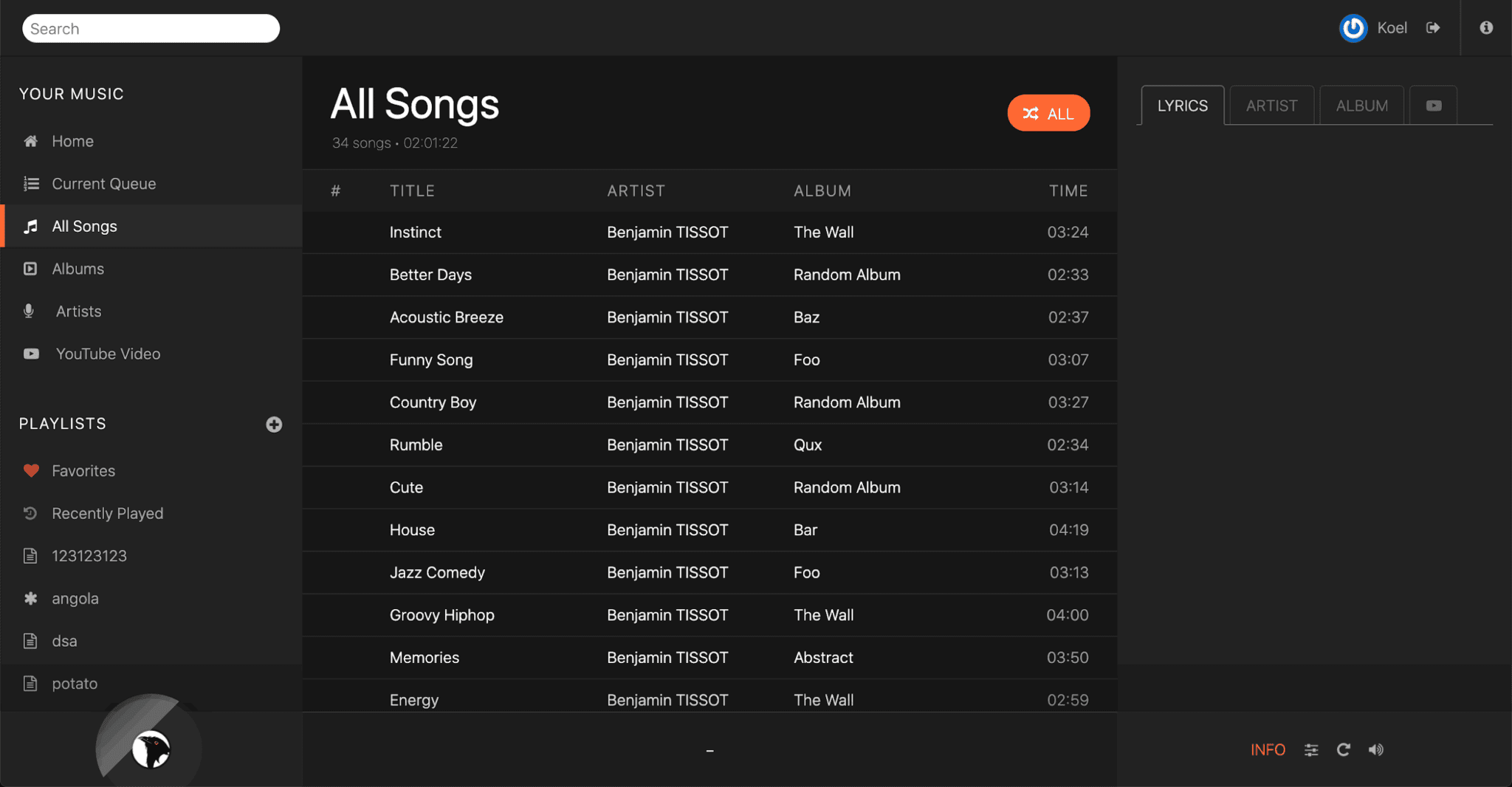Screen dimensions: 1512x787
Task: Click the repeat mode icon in footer
Action: 1344,750
